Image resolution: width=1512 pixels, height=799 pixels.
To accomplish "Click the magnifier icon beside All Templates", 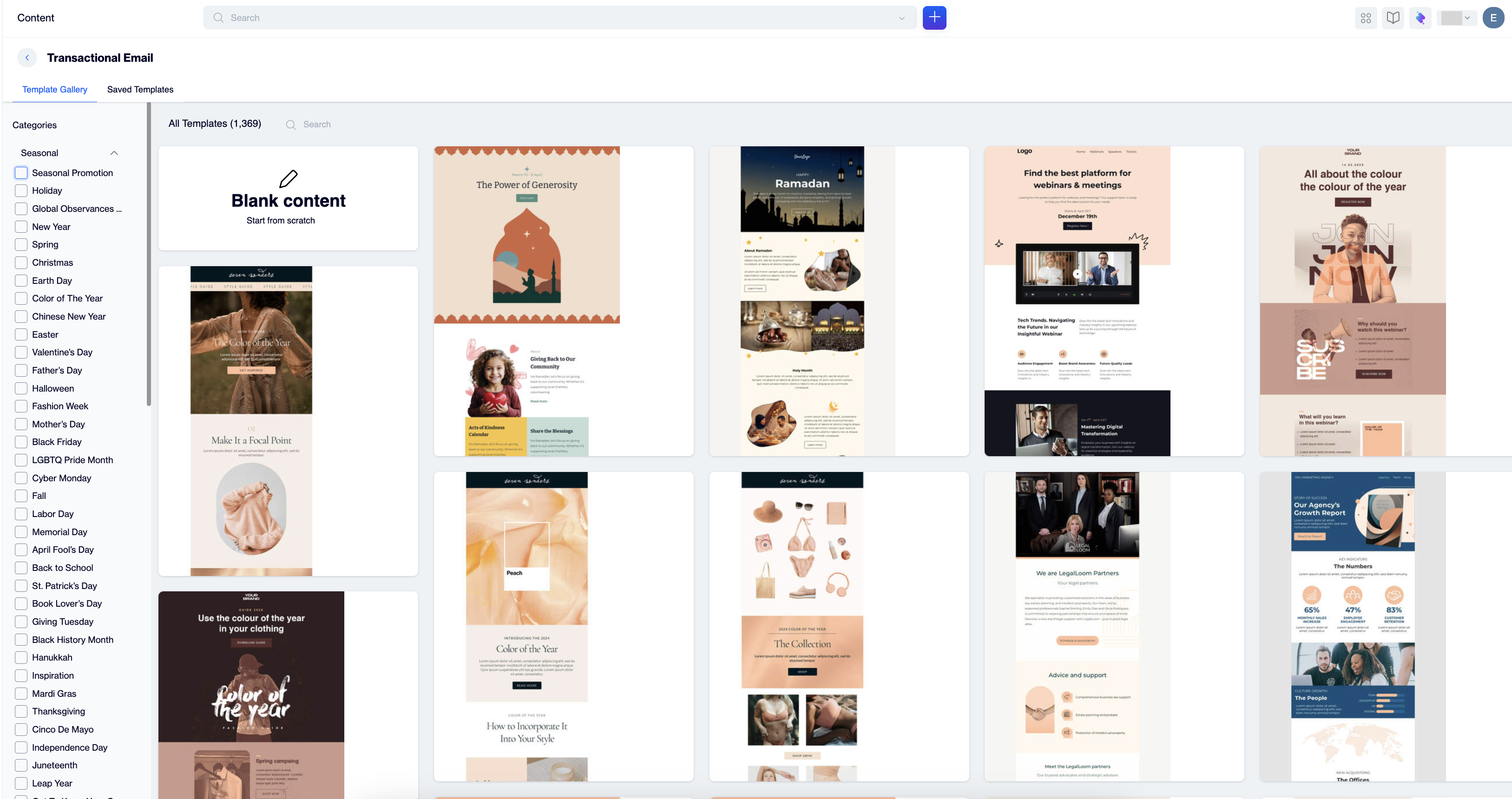I will pyautogui.click(x=290, y=124).
